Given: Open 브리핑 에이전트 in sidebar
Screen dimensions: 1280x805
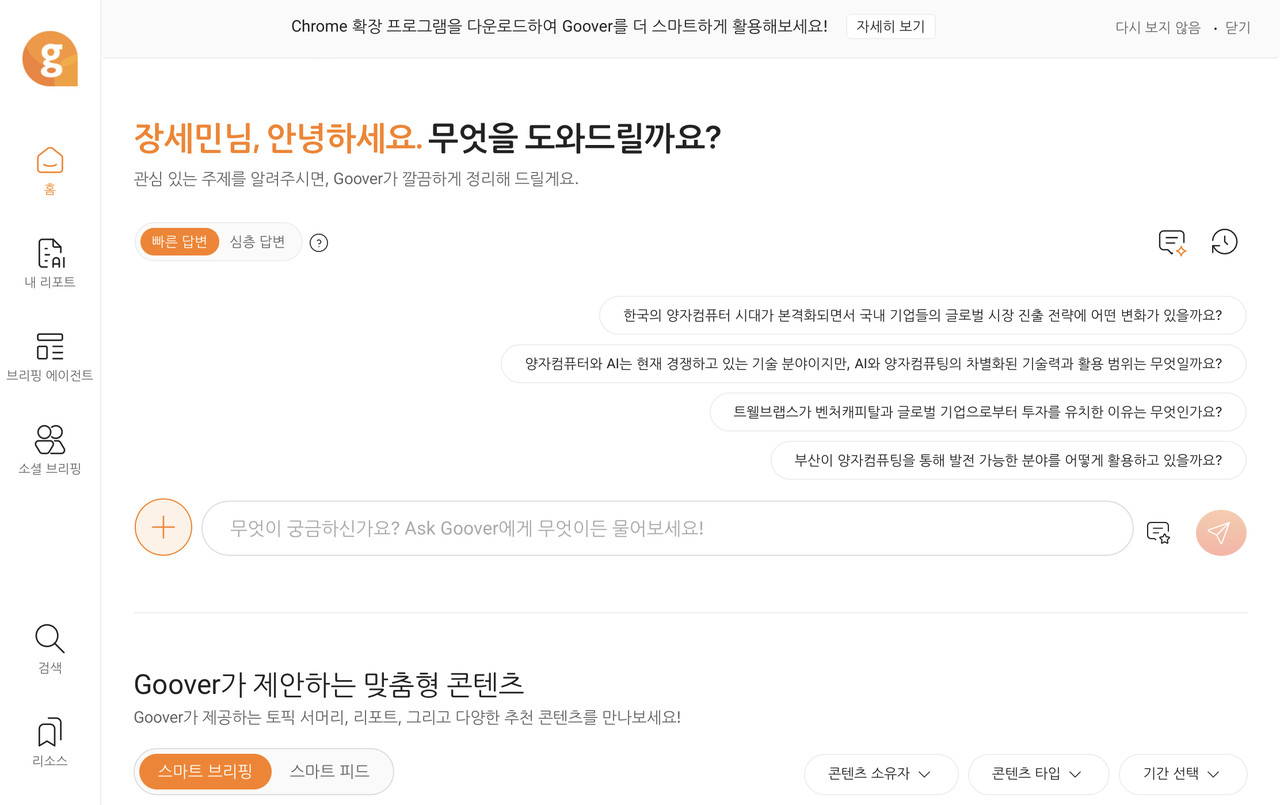Looking at the screenshot, I should 50,357.
